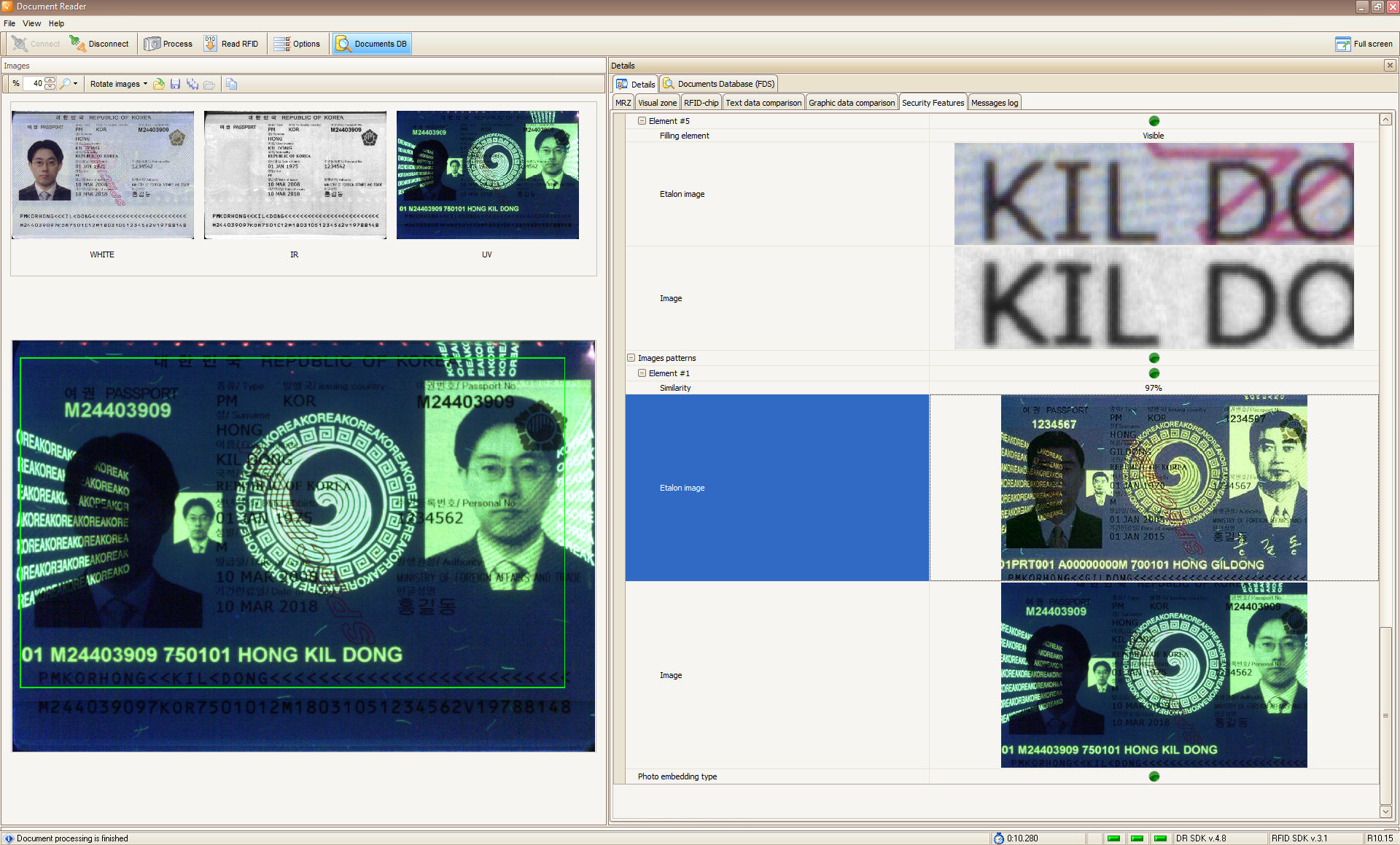Select the IR image thumbnail
The width and height of the screenshot is (1400, 845).
(x=295, y=175)
